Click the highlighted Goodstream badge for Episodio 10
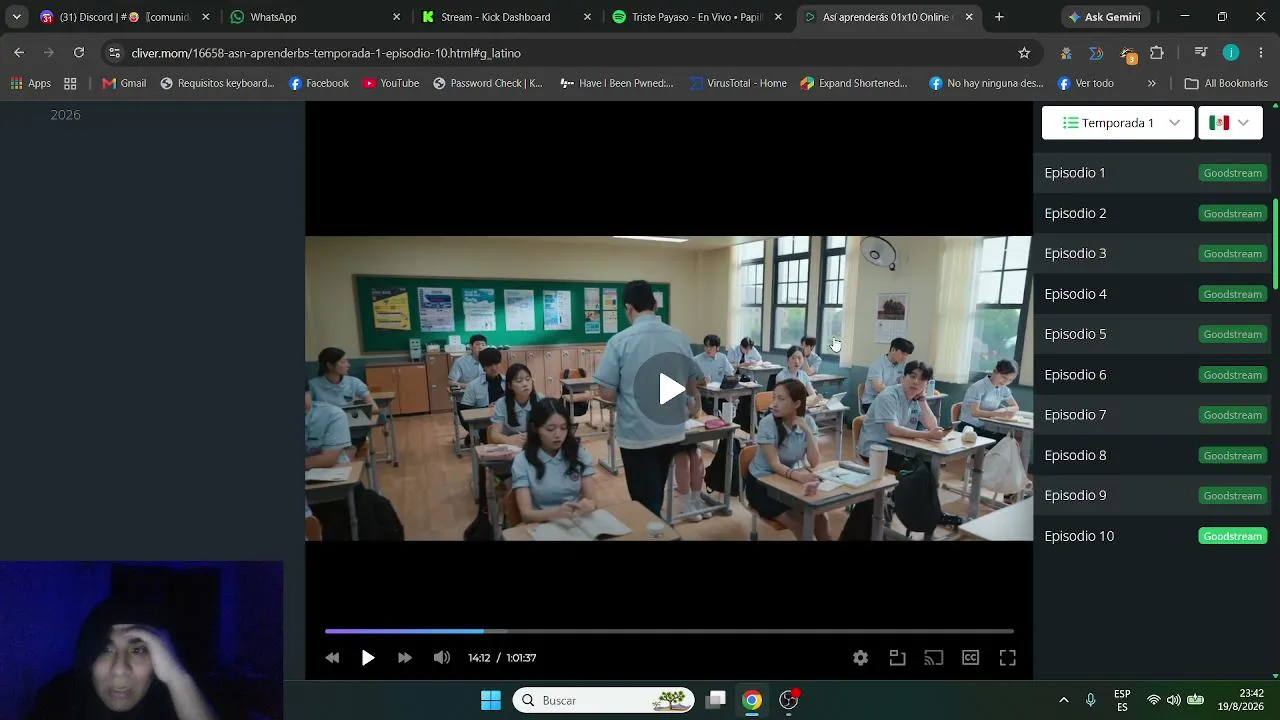 pyautogui.click(x=1232, y=536)
